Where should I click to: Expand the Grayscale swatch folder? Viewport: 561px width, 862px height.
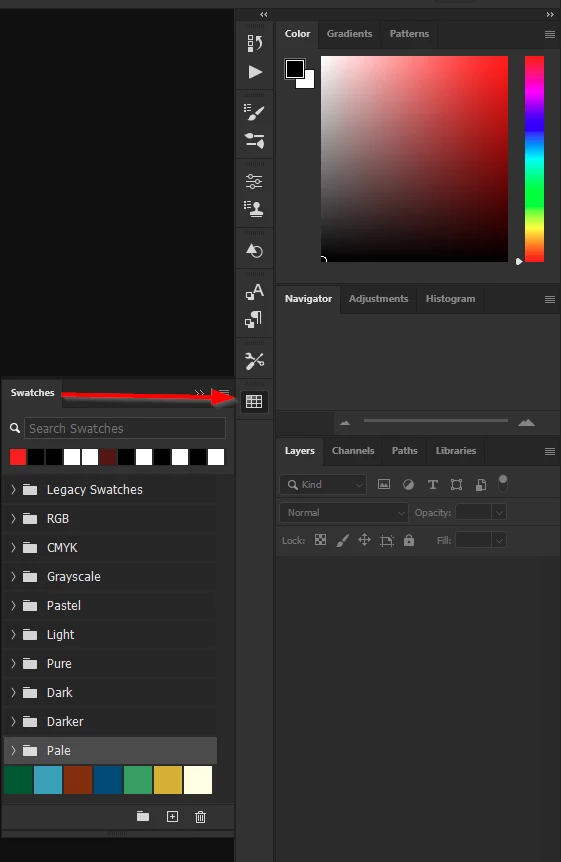(13, 576)
